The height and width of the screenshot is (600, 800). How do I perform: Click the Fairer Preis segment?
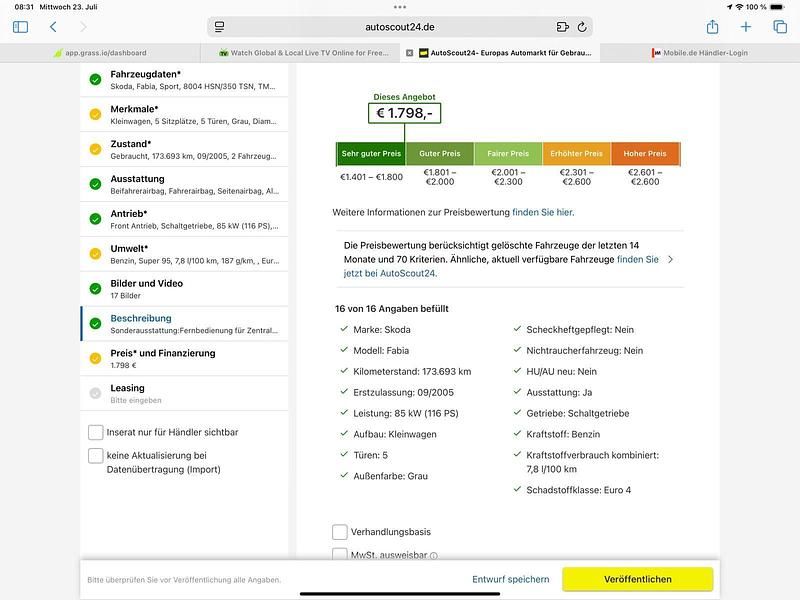tap(508, 154)
